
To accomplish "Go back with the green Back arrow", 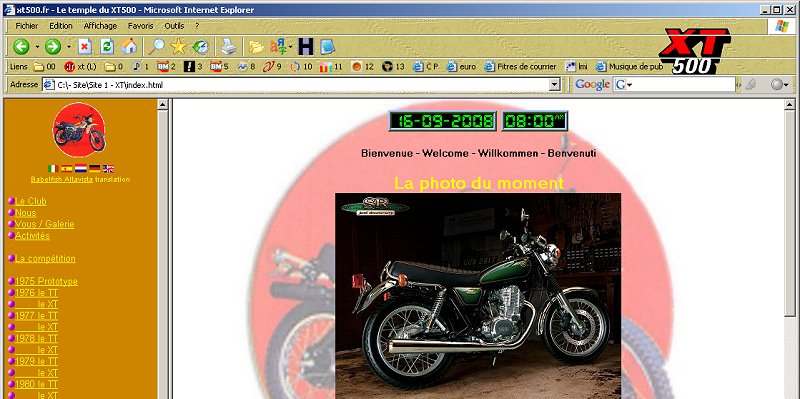I will (21, 47).
